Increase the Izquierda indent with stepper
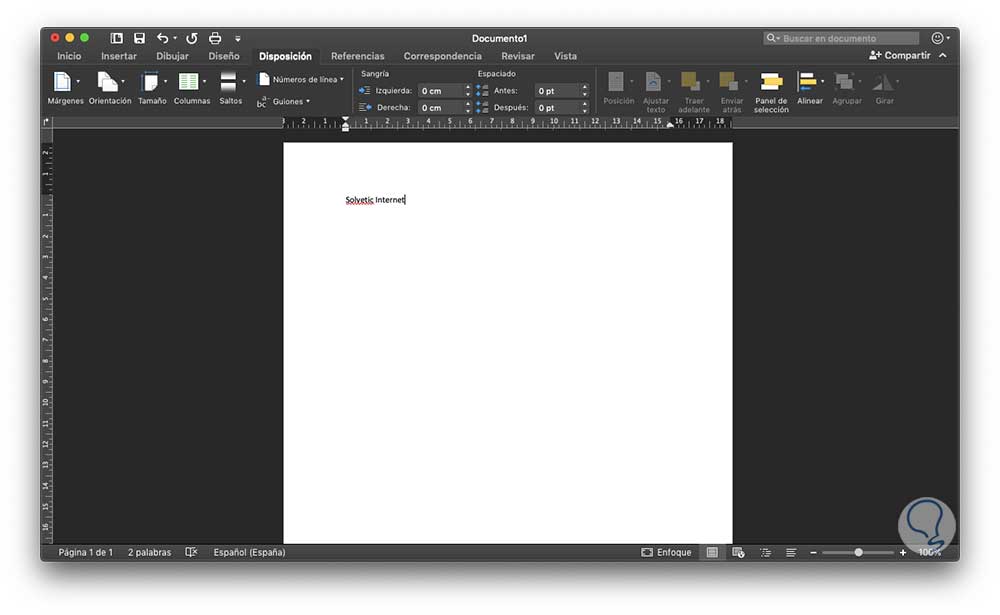The image size is (1000, 615). (x=467, y=87)
